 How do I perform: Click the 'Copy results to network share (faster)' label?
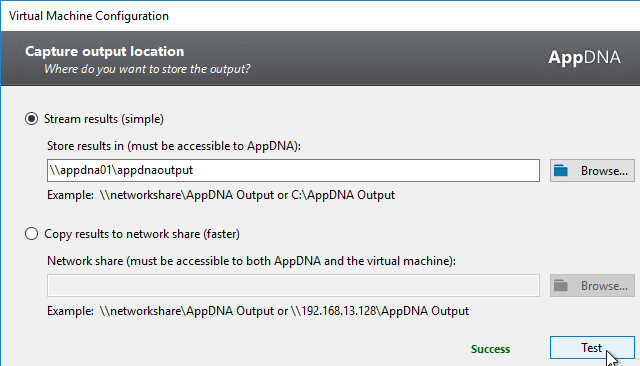pyautogui.click(x=142, y=234)
